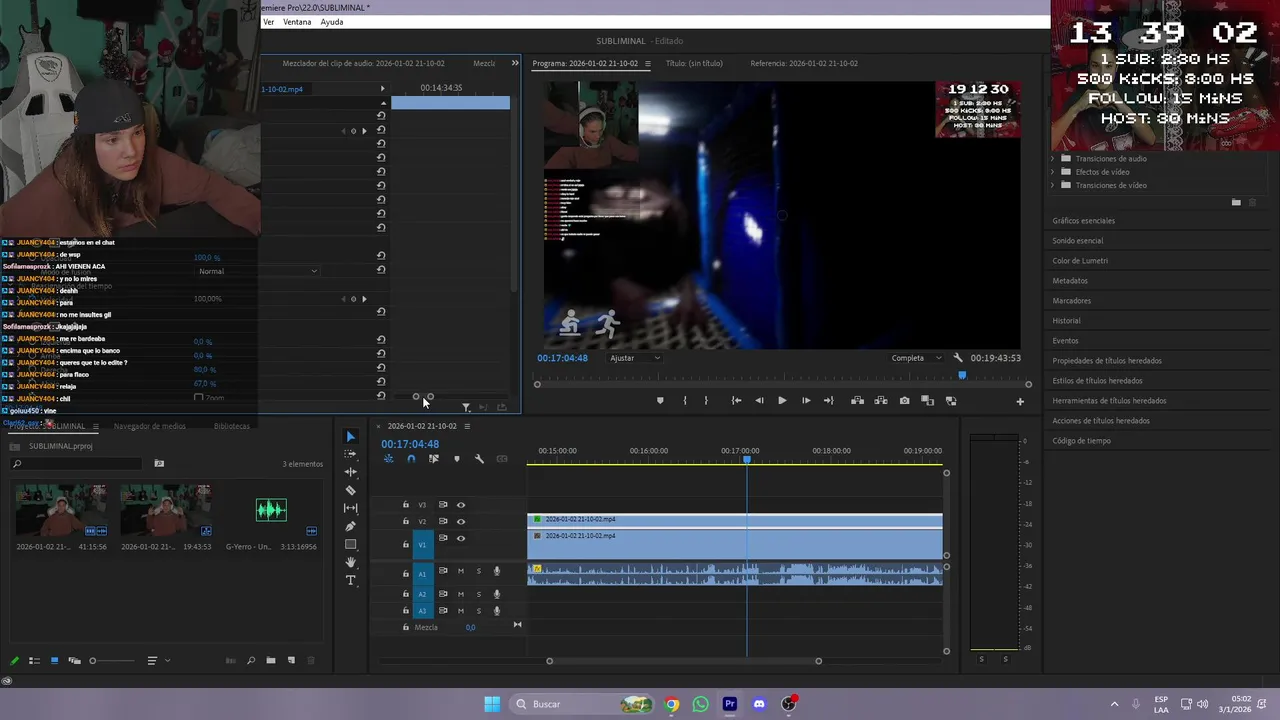Mute track A1
This screenshot has height=720, width=1280.
point(461,571)
